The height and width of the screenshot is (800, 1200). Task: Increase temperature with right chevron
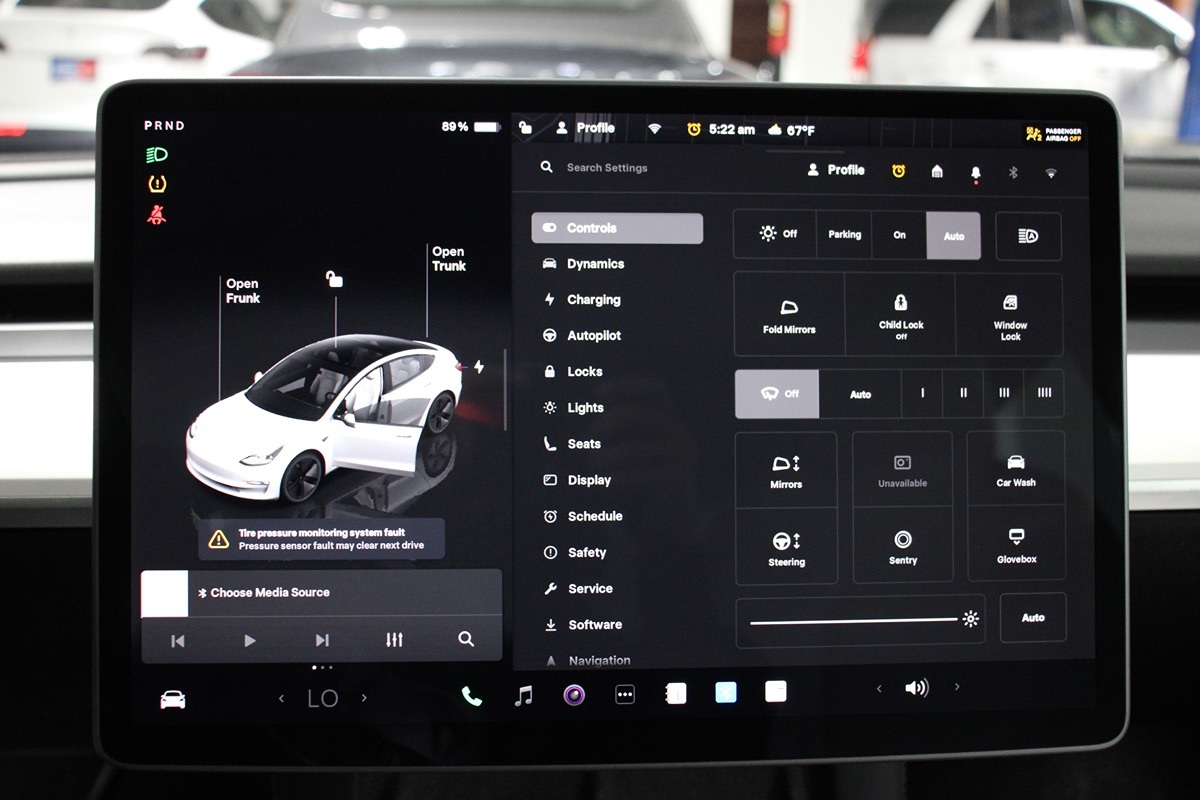click(x=364, y=698)
